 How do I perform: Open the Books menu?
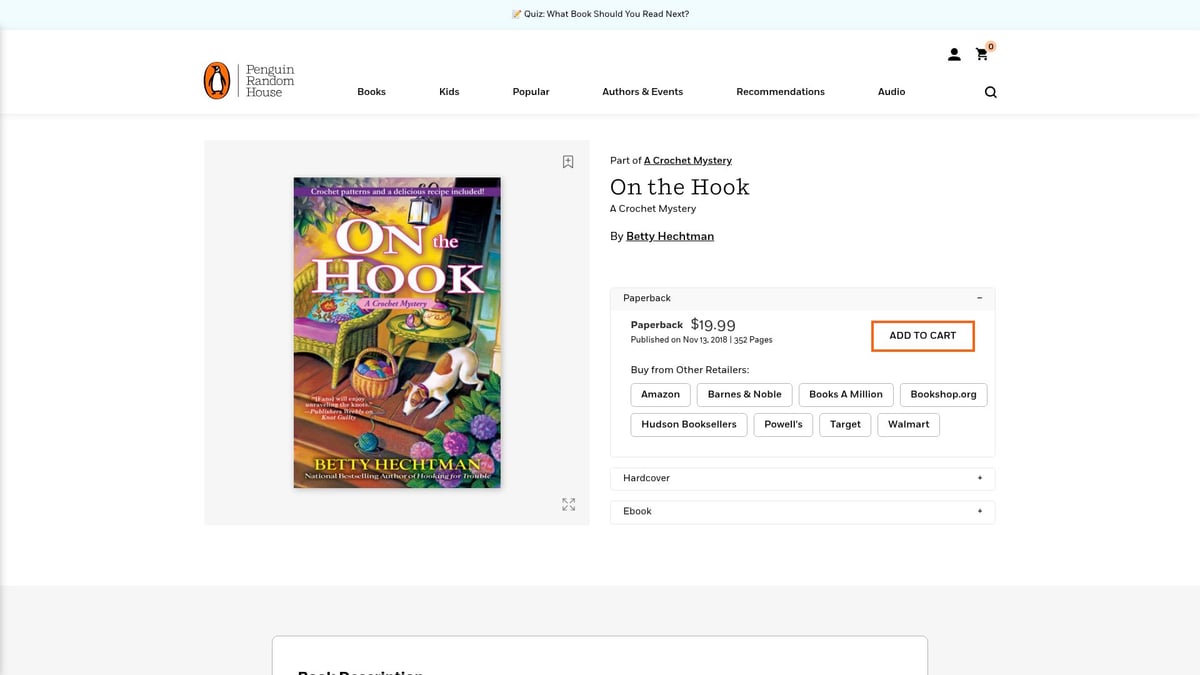(371, 92)
